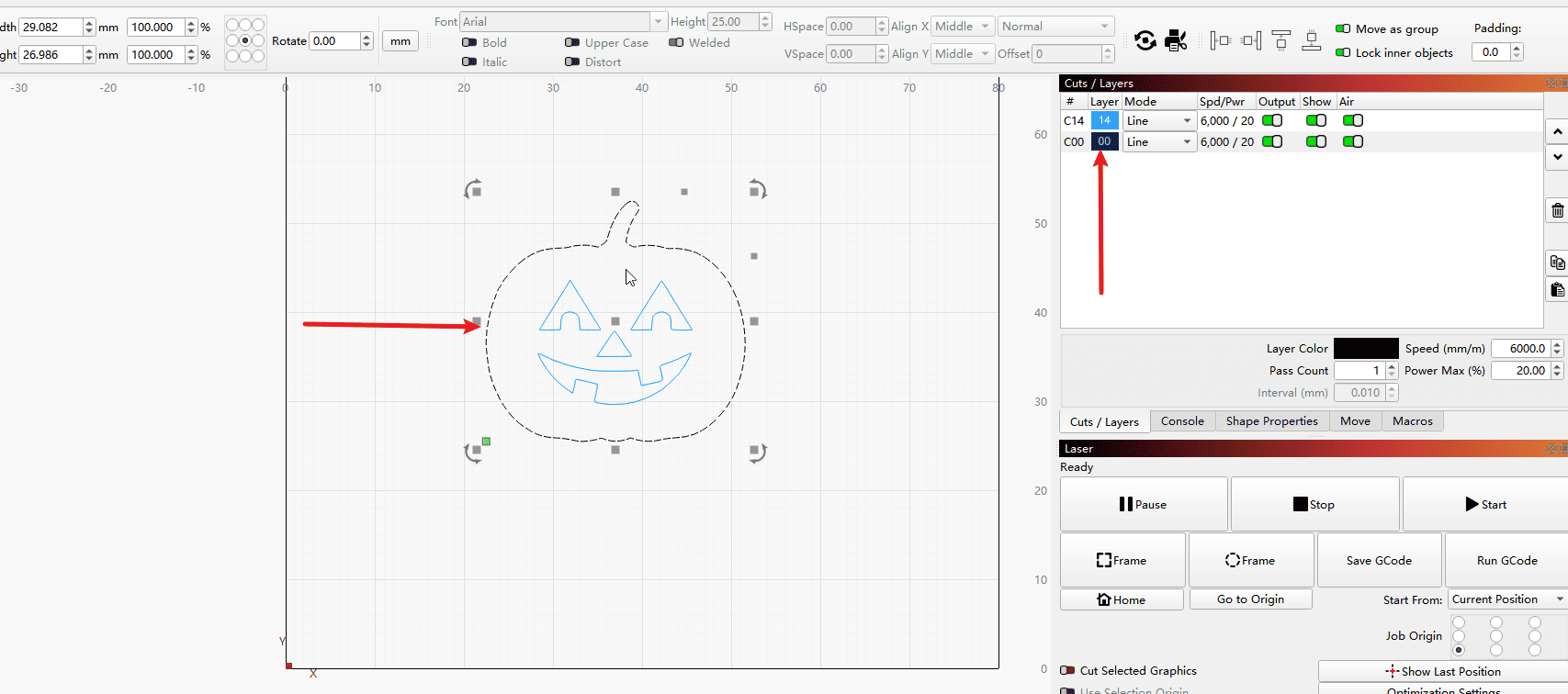This screenshot has height=694, width=1568.
Task: Move the layer up with the up arrow
Action: pyautogui.click(x=1557, y=132)
